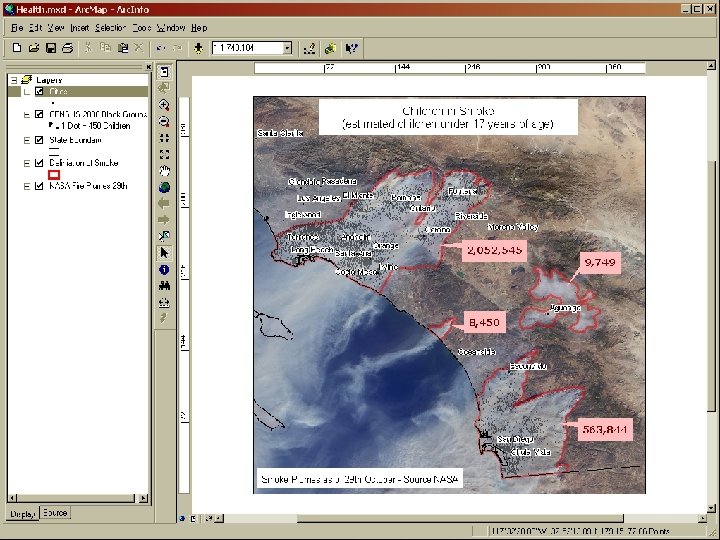Create a new map document
720x540 pixels.
(x=17, y=48)
